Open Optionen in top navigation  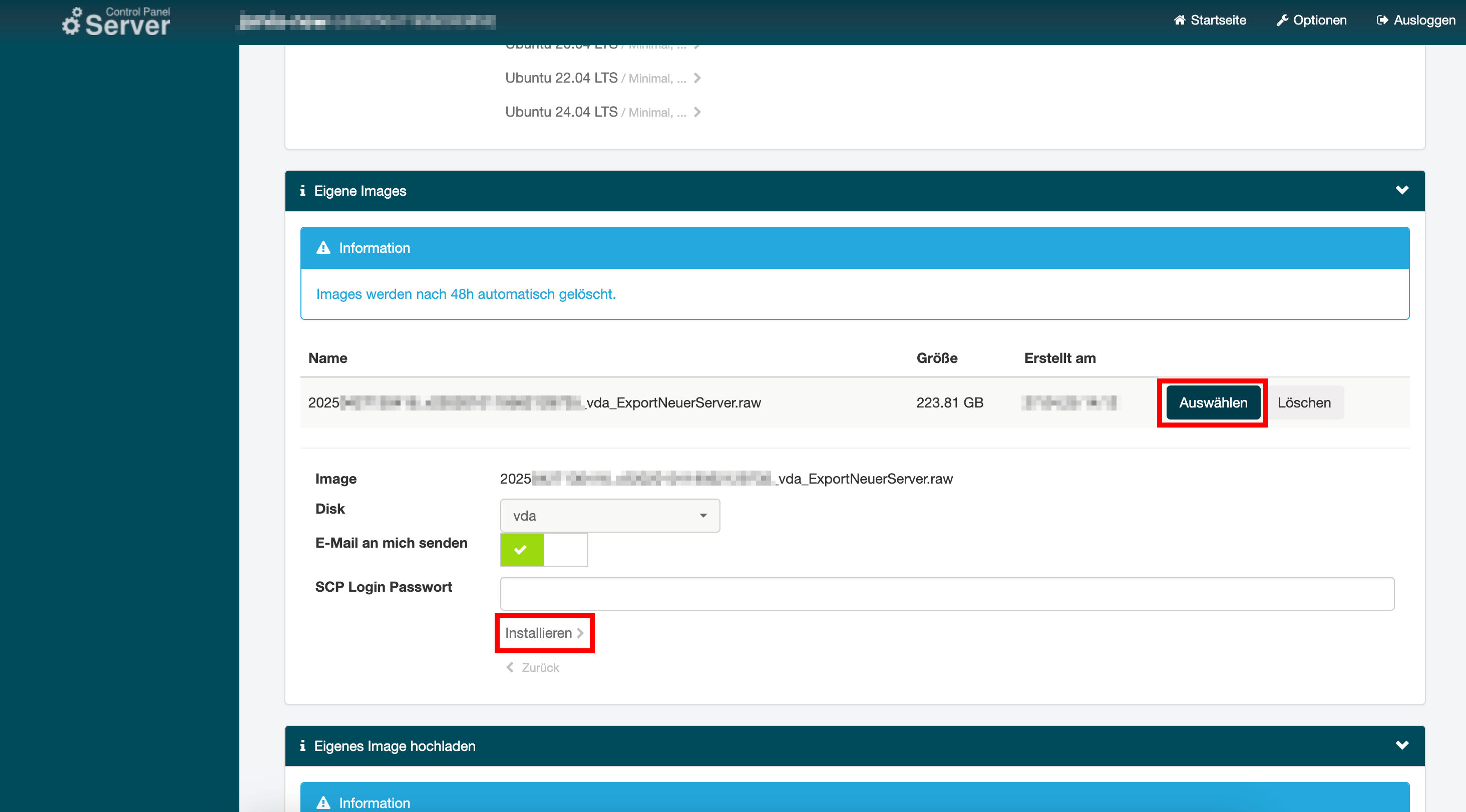1311,20
